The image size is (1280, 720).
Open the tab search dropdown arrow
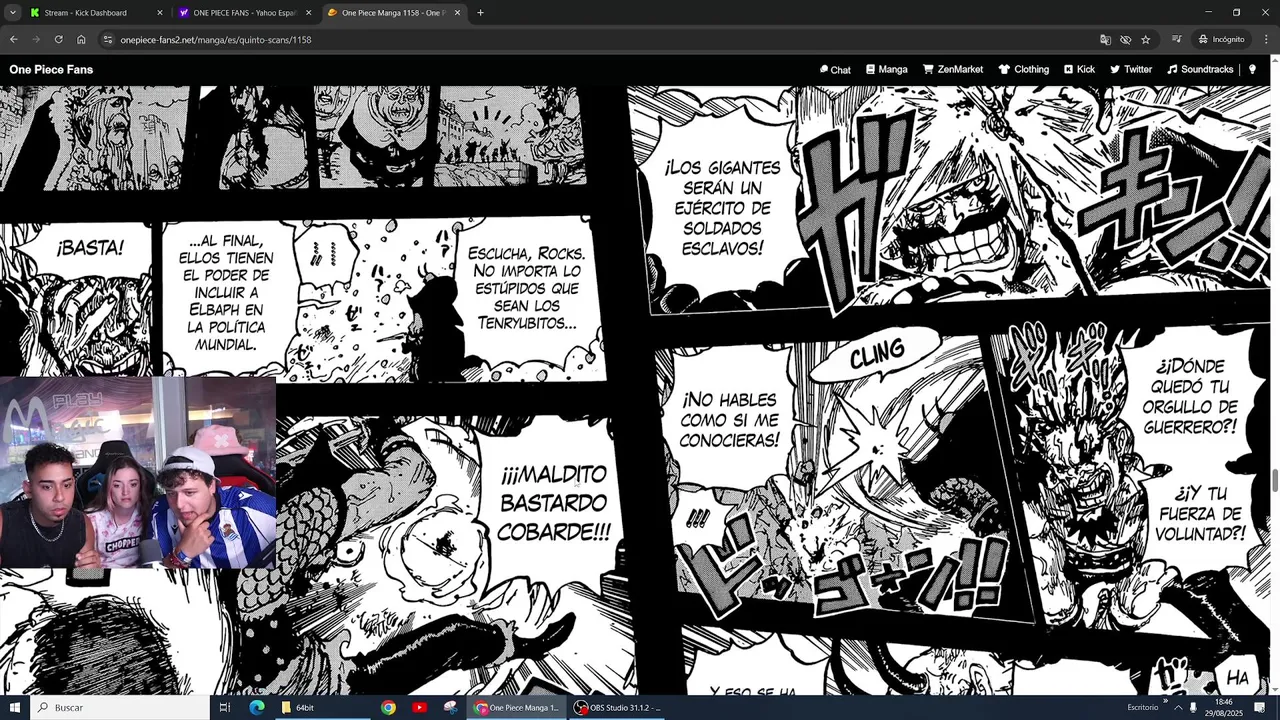click(12, 13)
